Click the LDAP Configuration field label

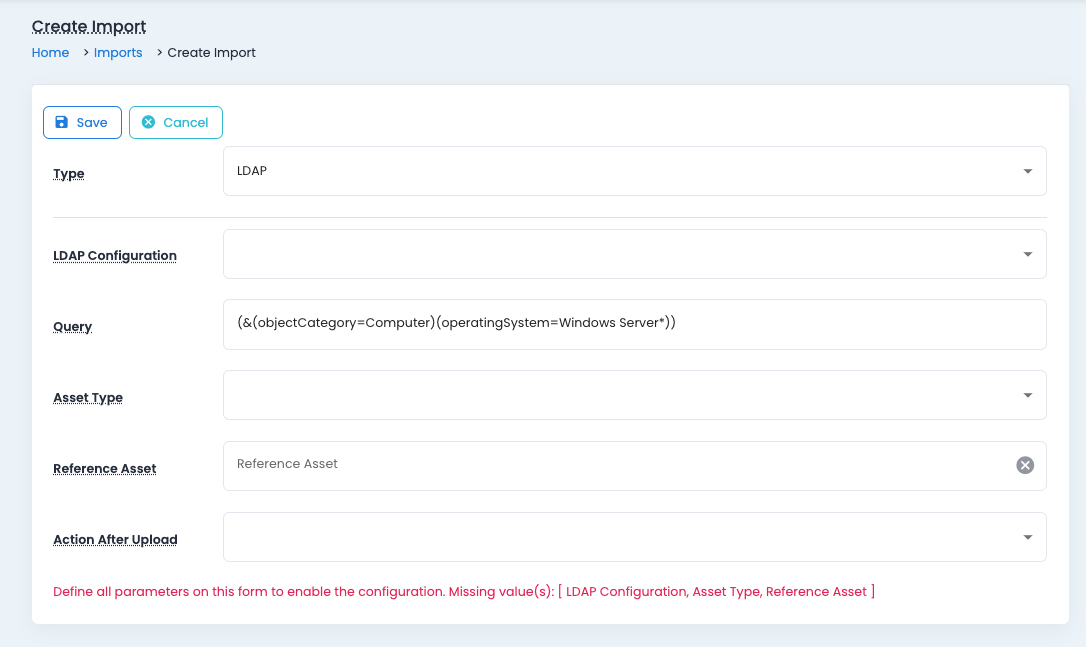coord(115,256)
